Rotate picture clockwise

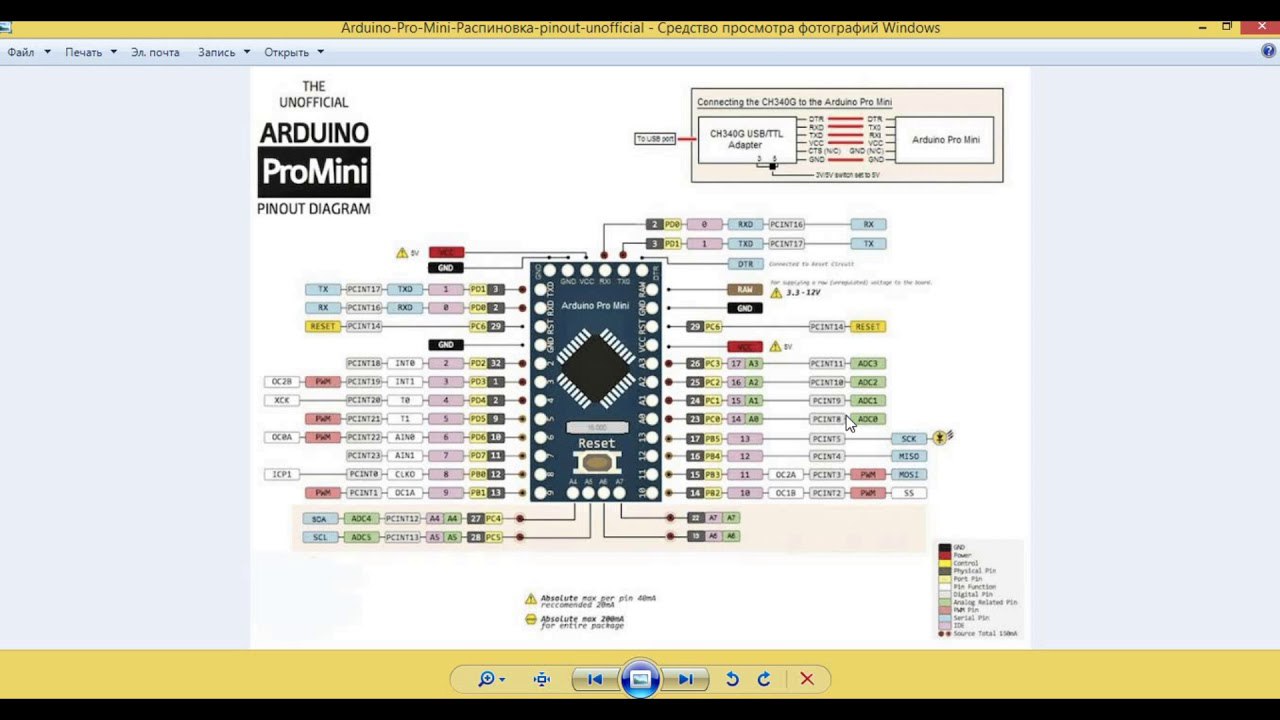pyautogui.click(x=764, y=679)
